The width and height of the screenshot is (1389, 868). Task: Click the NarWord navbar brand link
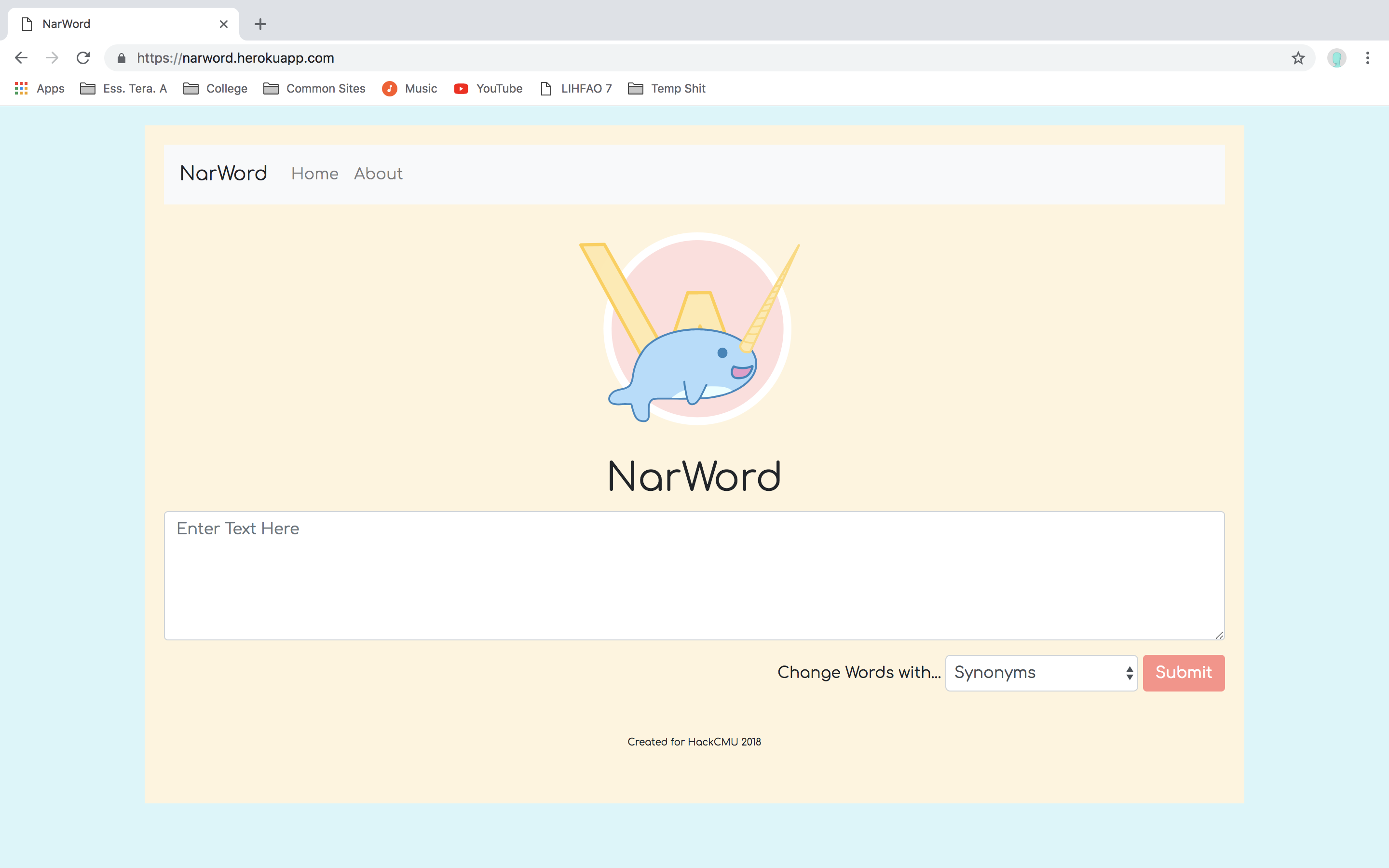click(x=223, y=174)
